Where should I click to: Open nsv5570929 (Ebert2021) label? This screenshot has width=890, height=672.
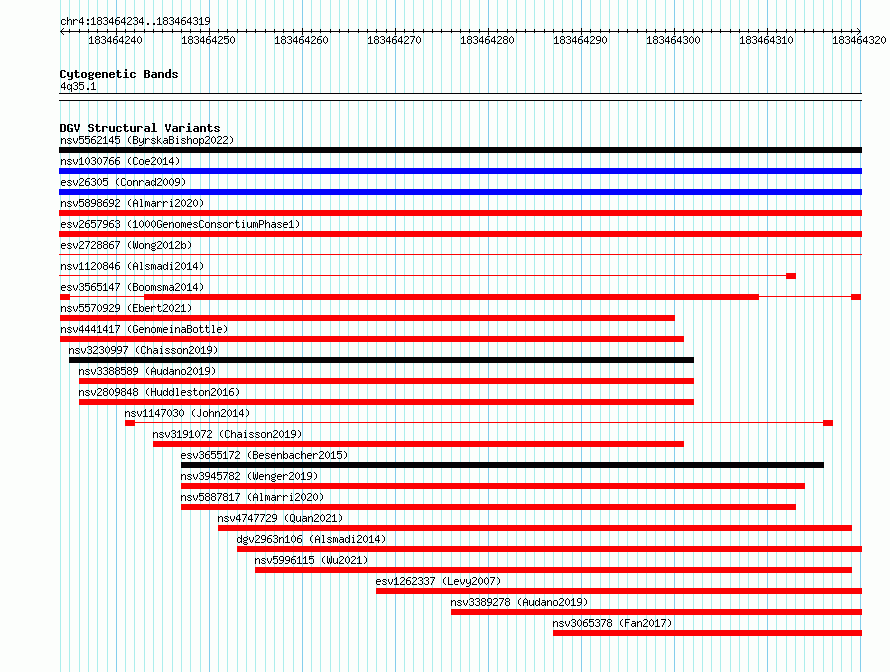[126, 308]
